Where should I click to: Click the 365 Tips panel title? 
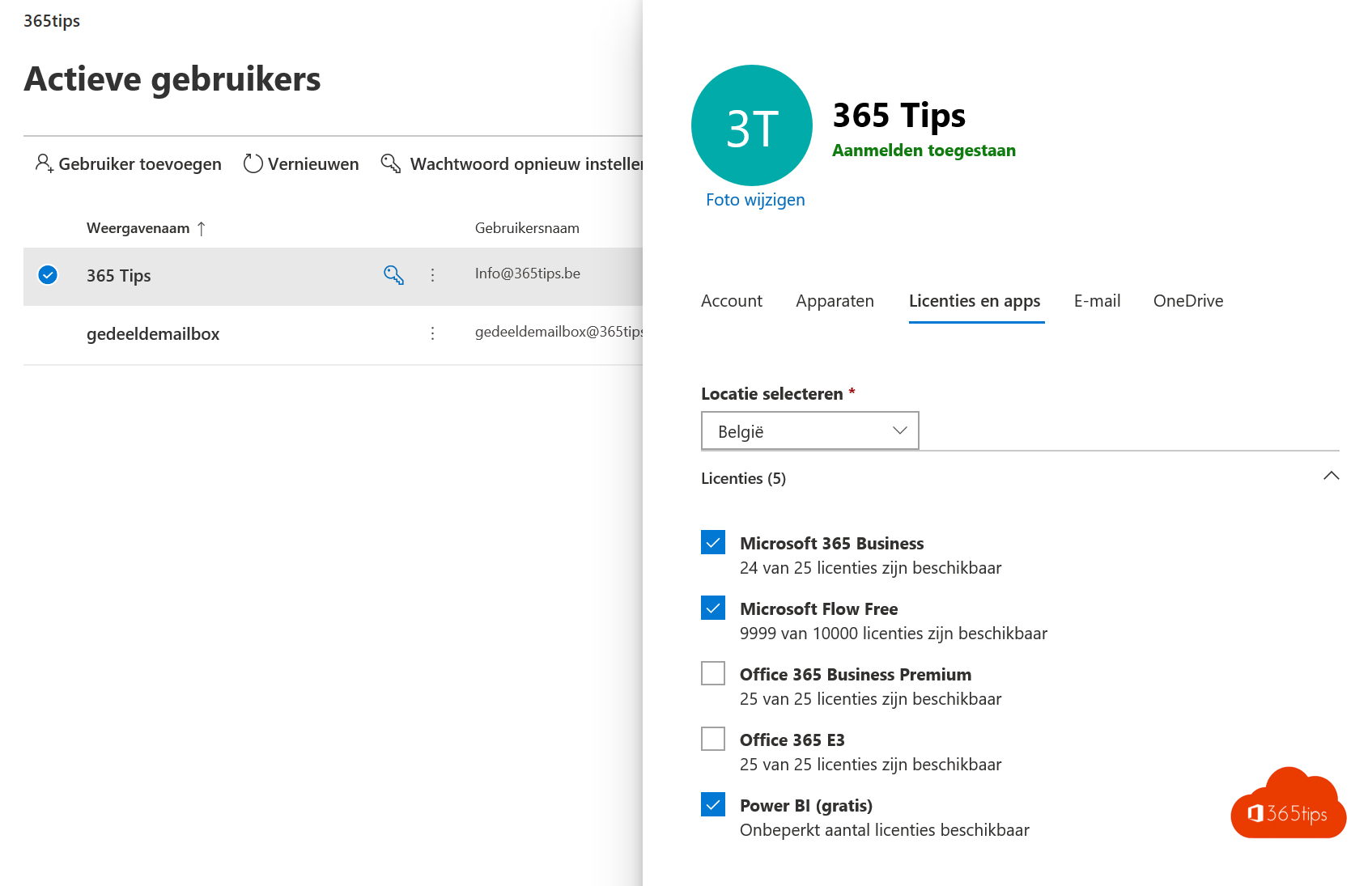pos(899,116)
